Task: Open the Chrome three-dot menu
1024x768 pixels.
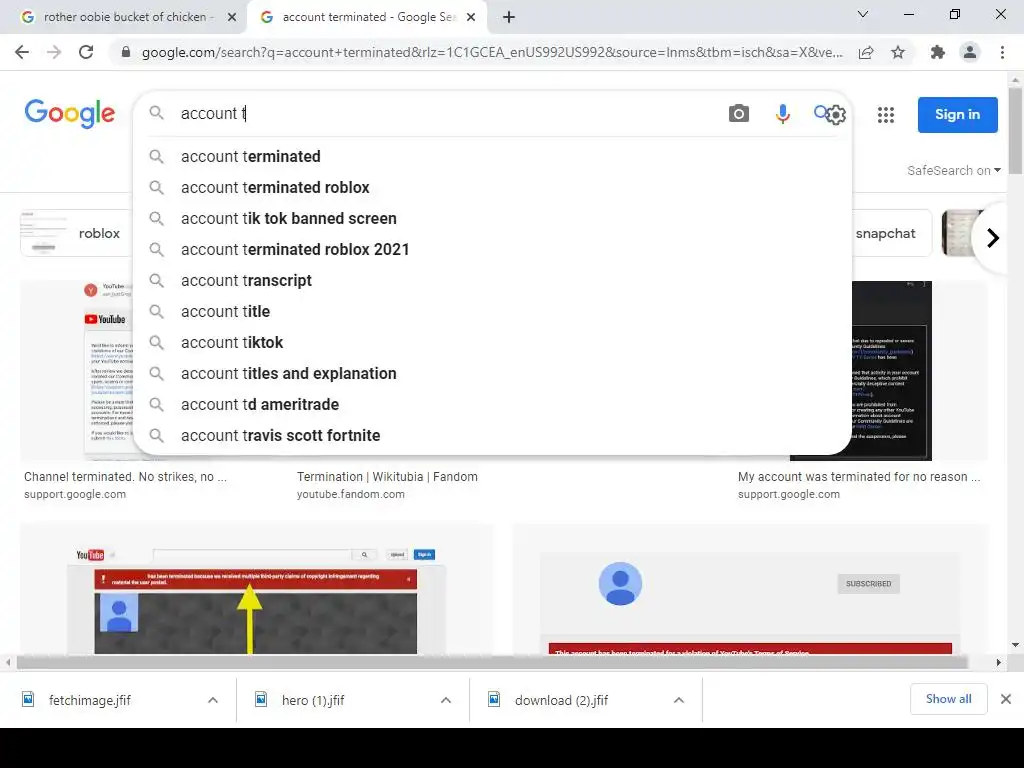Action: tap(1002, 52)
